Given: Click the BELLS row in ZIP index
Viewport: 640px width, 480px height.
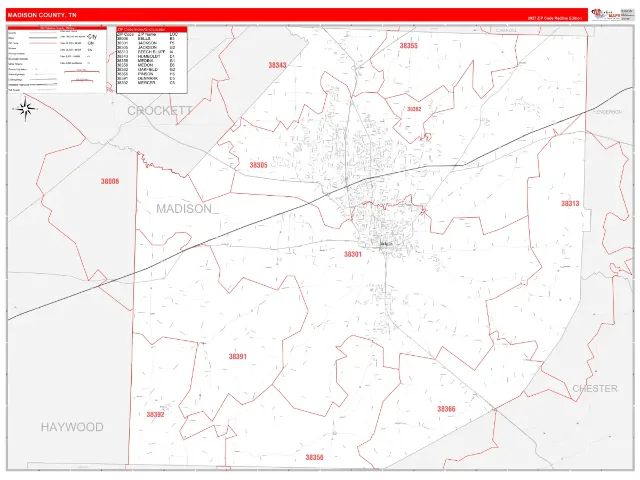Looking at the screenshot, I should [x=147, y=38].
